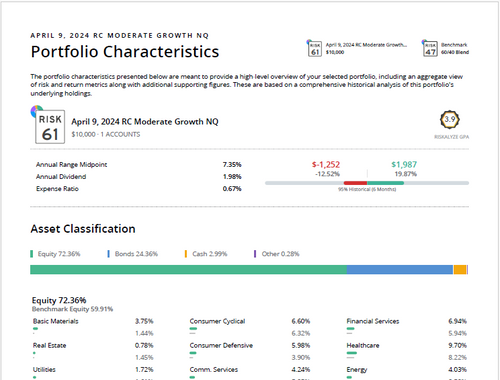The image size is (500, 380).
Task: Click the 3.75% Basic Materials value
Action: click(x=144, y=321)
